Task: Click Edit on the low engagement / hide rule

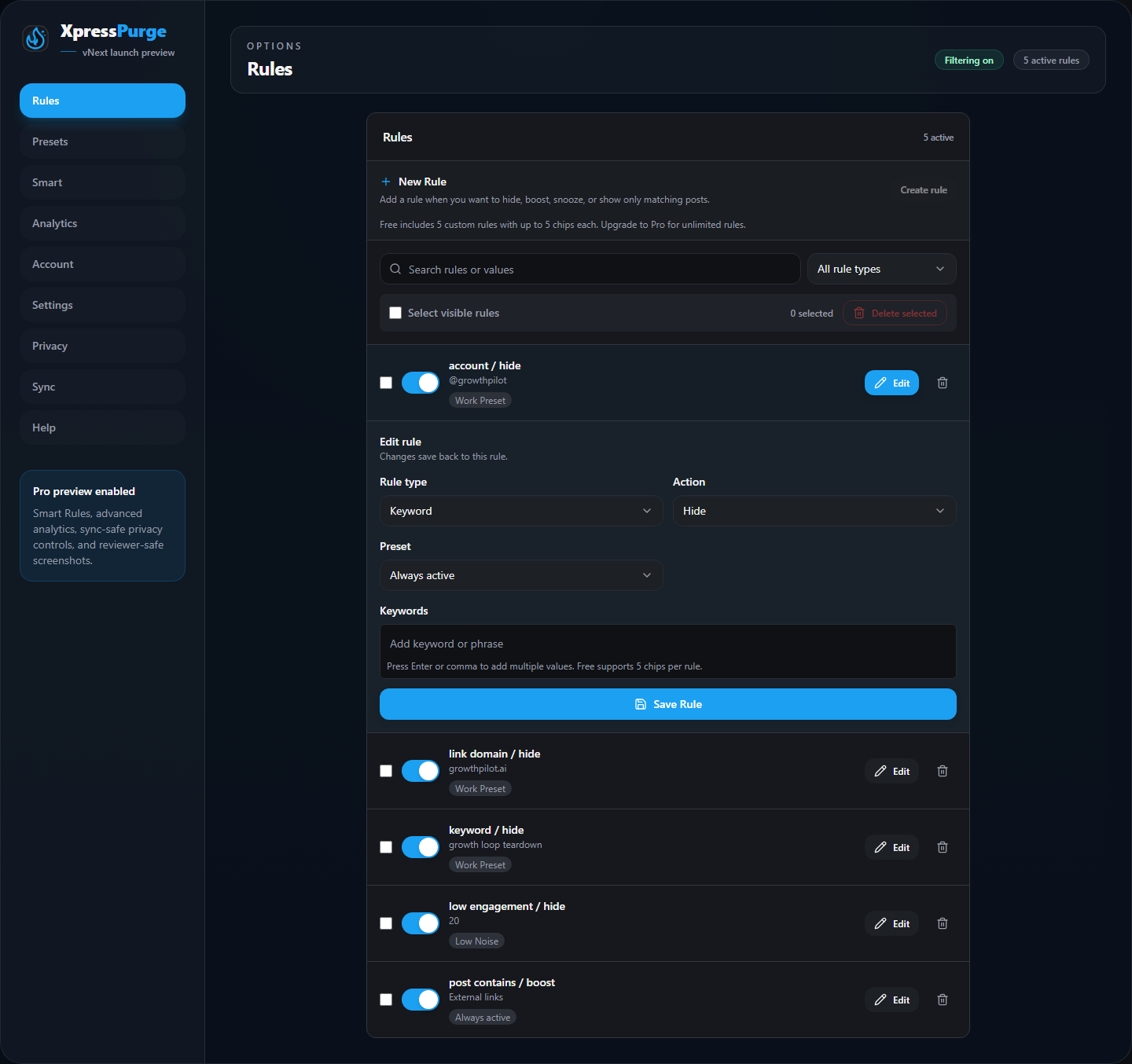Action: point(891,923)
